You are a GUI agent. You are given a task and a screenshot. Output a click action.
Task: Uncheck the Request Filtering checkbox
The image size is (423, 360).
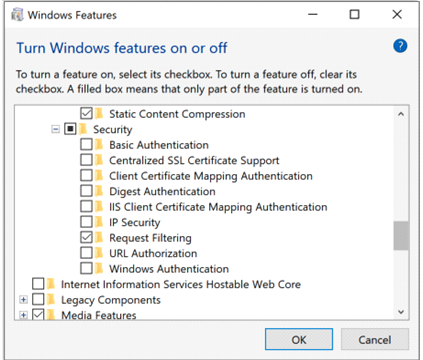tap(86, 238)
